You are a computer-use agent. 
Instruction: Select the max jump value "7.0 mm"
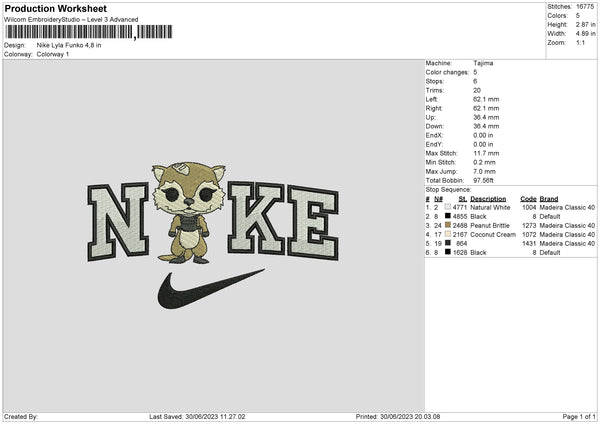484,171
